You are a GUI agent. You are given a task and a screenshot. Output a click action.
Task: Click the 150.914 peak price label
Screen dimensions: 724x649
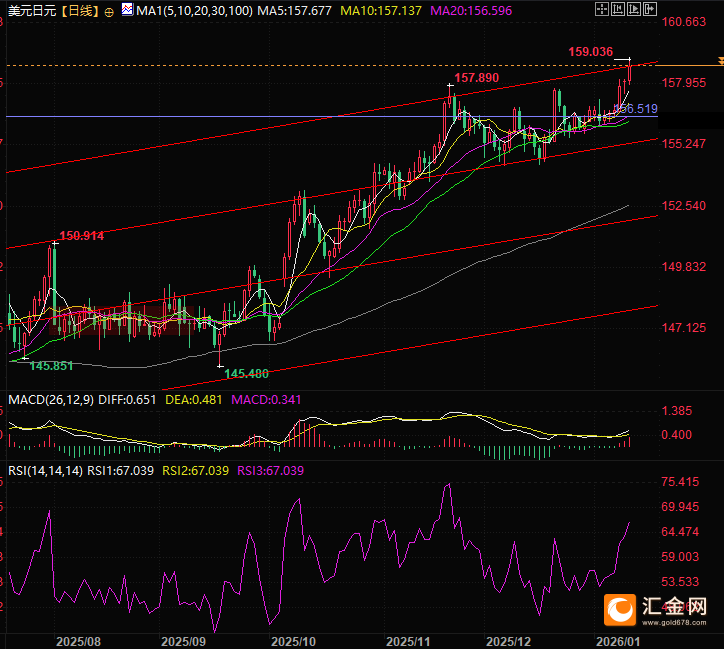[x=82, y=236]
